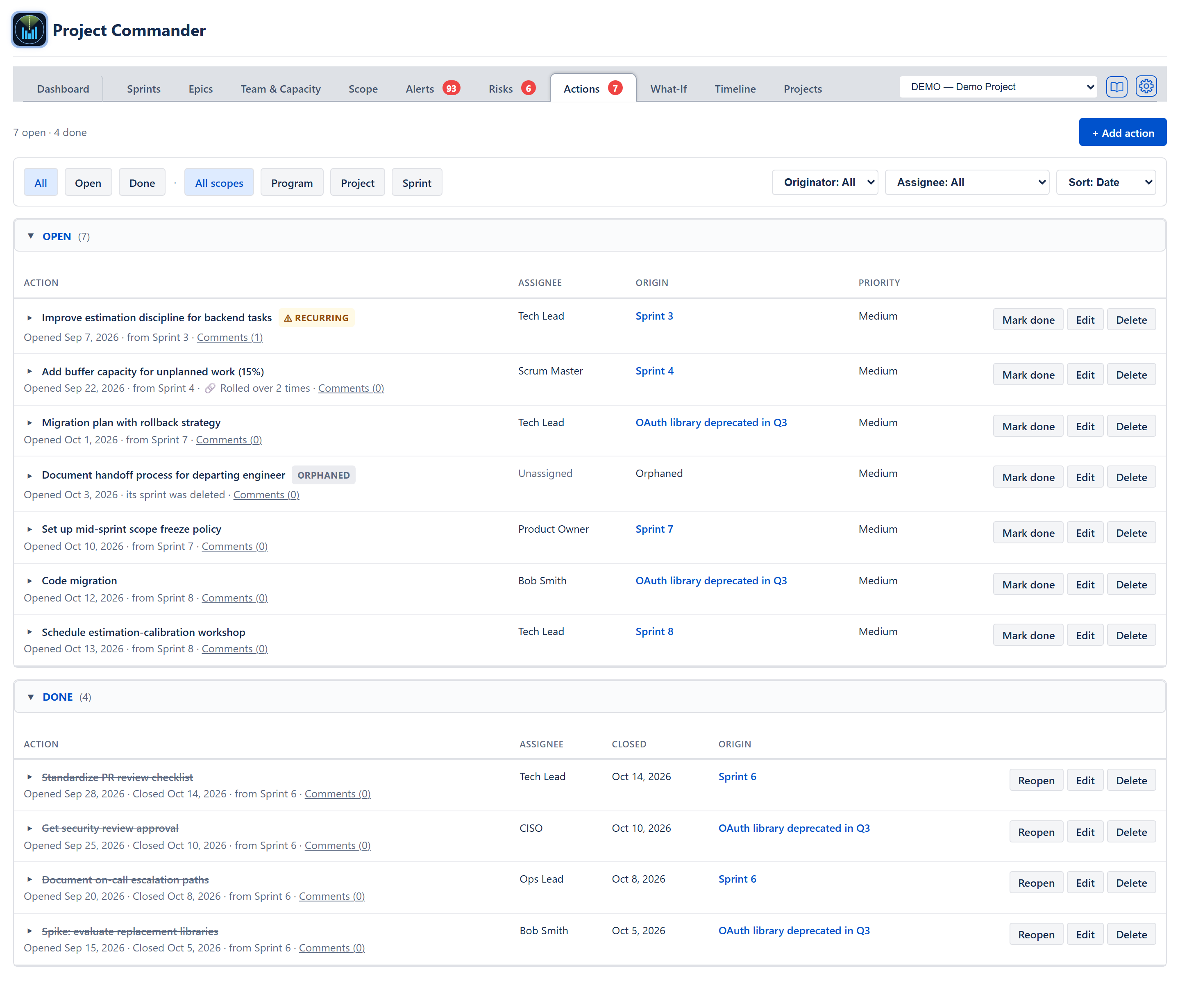Expand Set up mid-sprint scope freeze triangle

pos(29,529)
